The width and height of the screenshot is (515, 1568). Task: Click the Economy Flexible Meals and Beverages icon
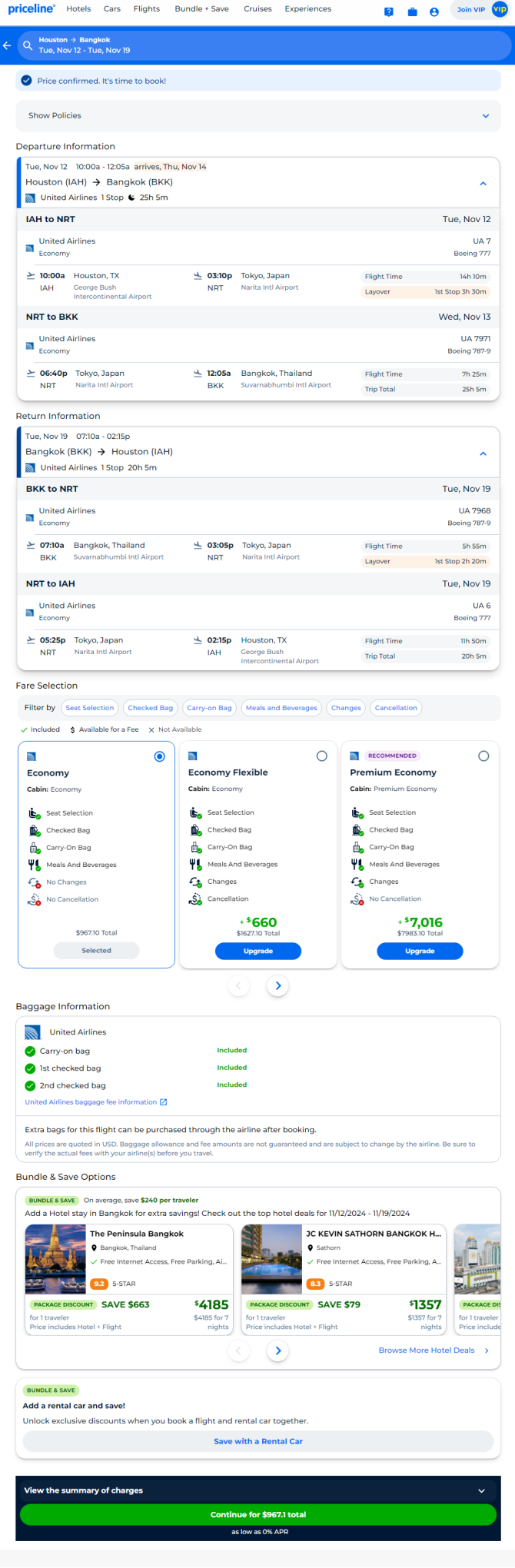point(196,864)
